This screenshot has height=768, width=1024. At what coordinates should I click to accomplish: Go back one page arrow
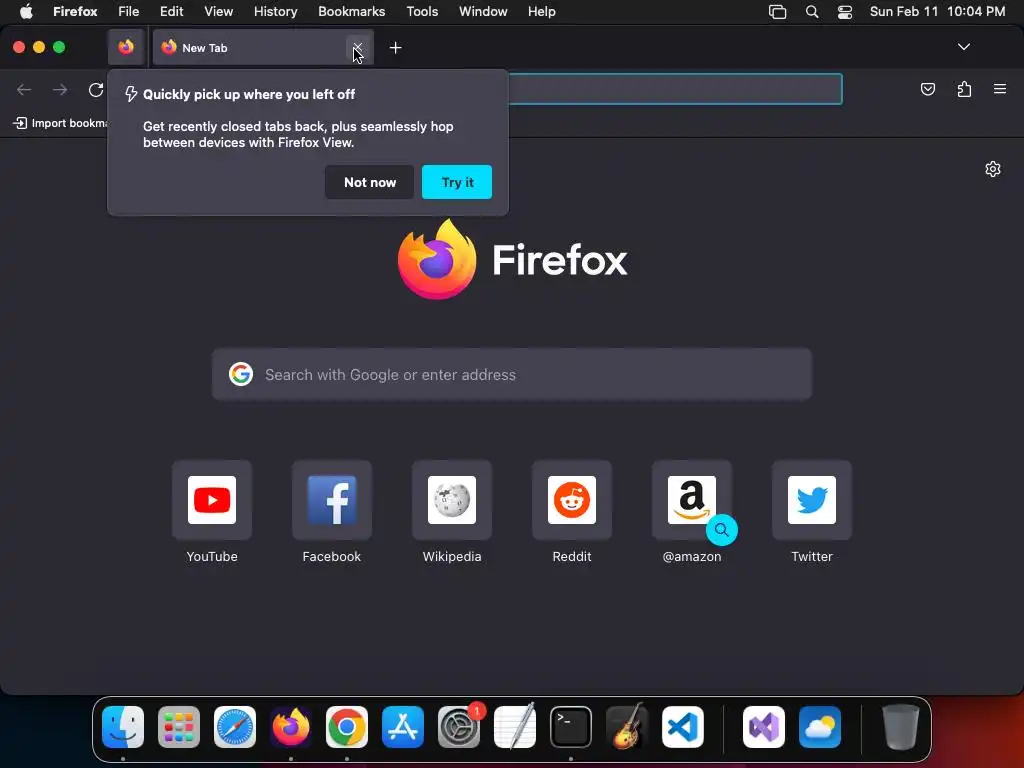point(24,89)
